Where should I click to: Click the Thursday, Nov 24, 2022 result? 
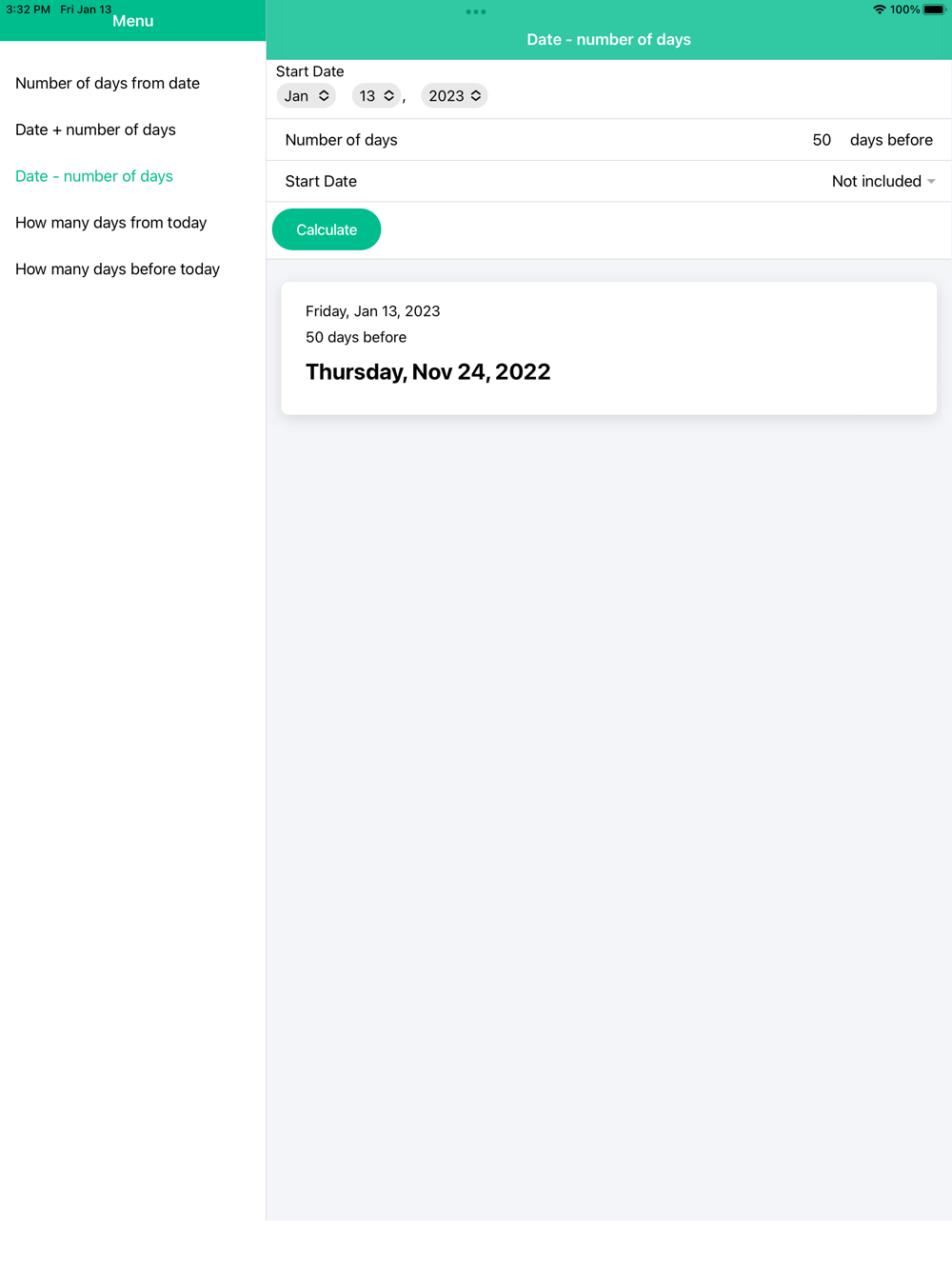pos(428,372)
